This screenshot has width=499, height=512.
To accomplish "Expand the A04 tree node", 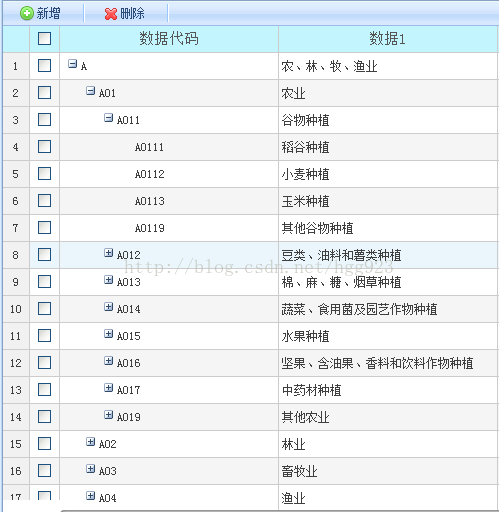I will (90, 496).
